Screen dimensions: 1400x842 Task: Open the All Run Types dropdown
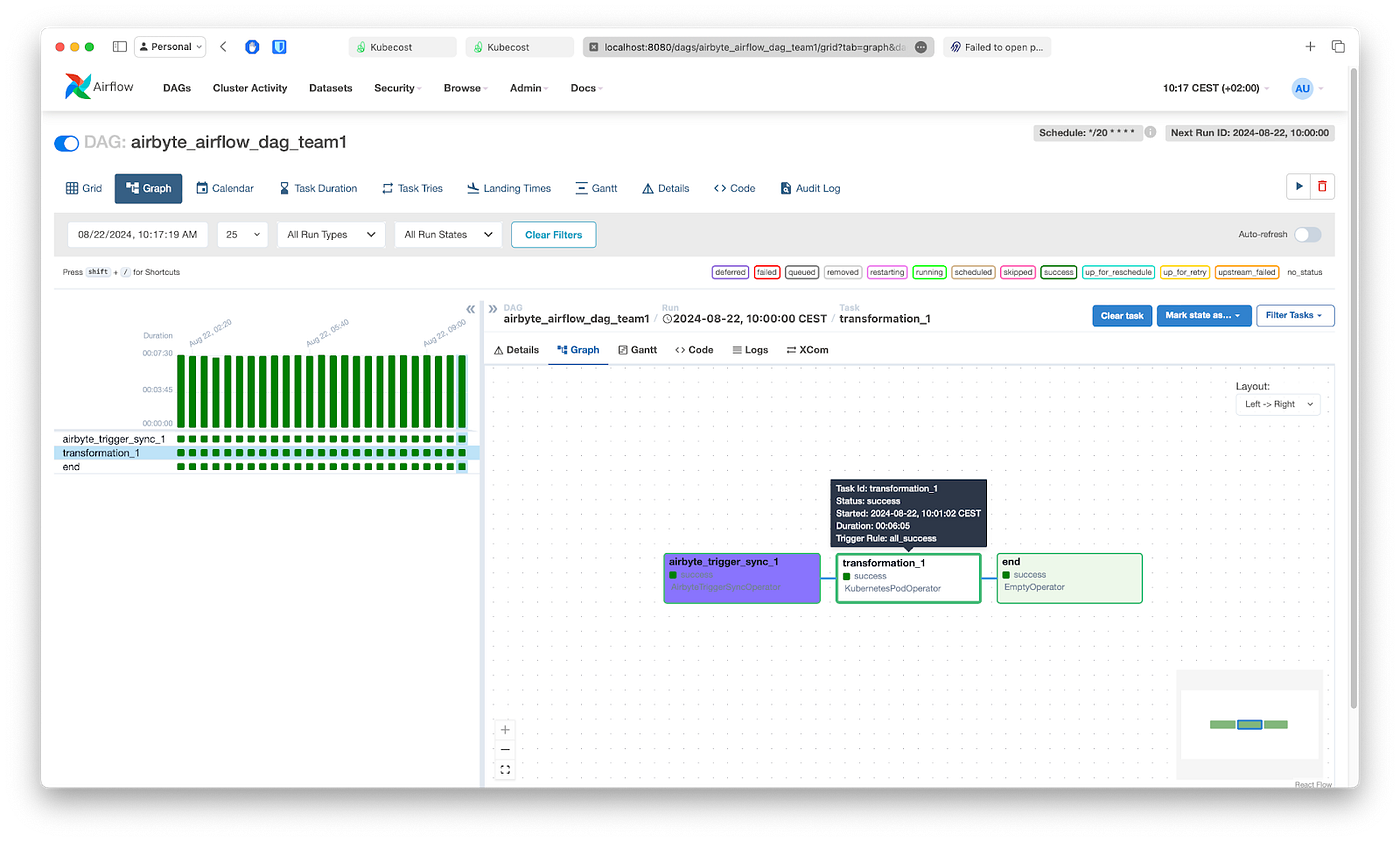point(331,235)
